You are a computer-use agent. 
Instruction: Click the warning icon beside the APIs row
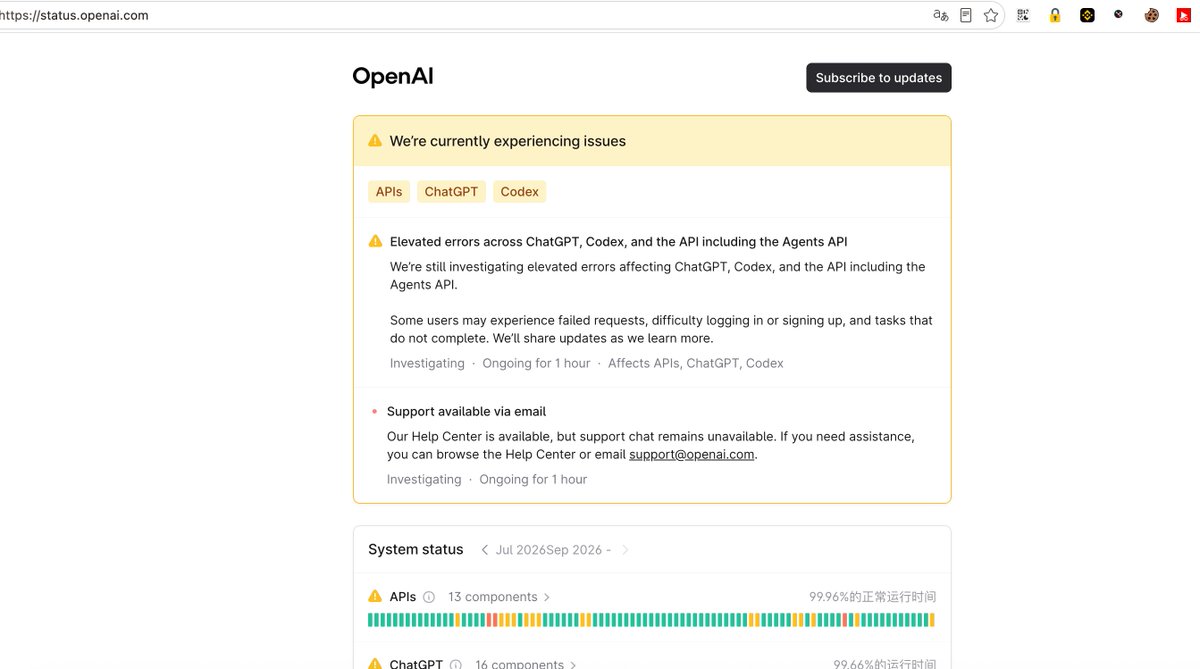(375, 597)
